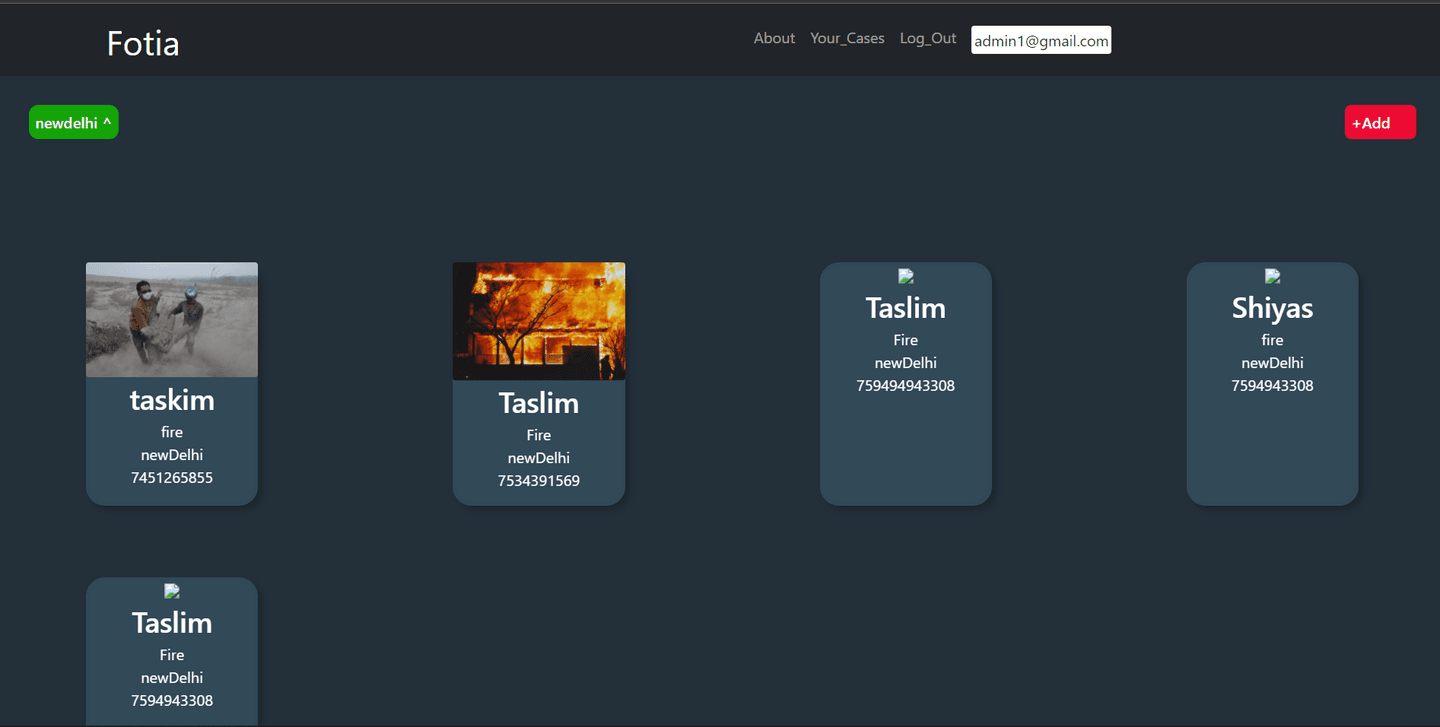The image size is (1440, 727).
Task: Click phone number 7534391569
Action: click(x=539, y=481)
